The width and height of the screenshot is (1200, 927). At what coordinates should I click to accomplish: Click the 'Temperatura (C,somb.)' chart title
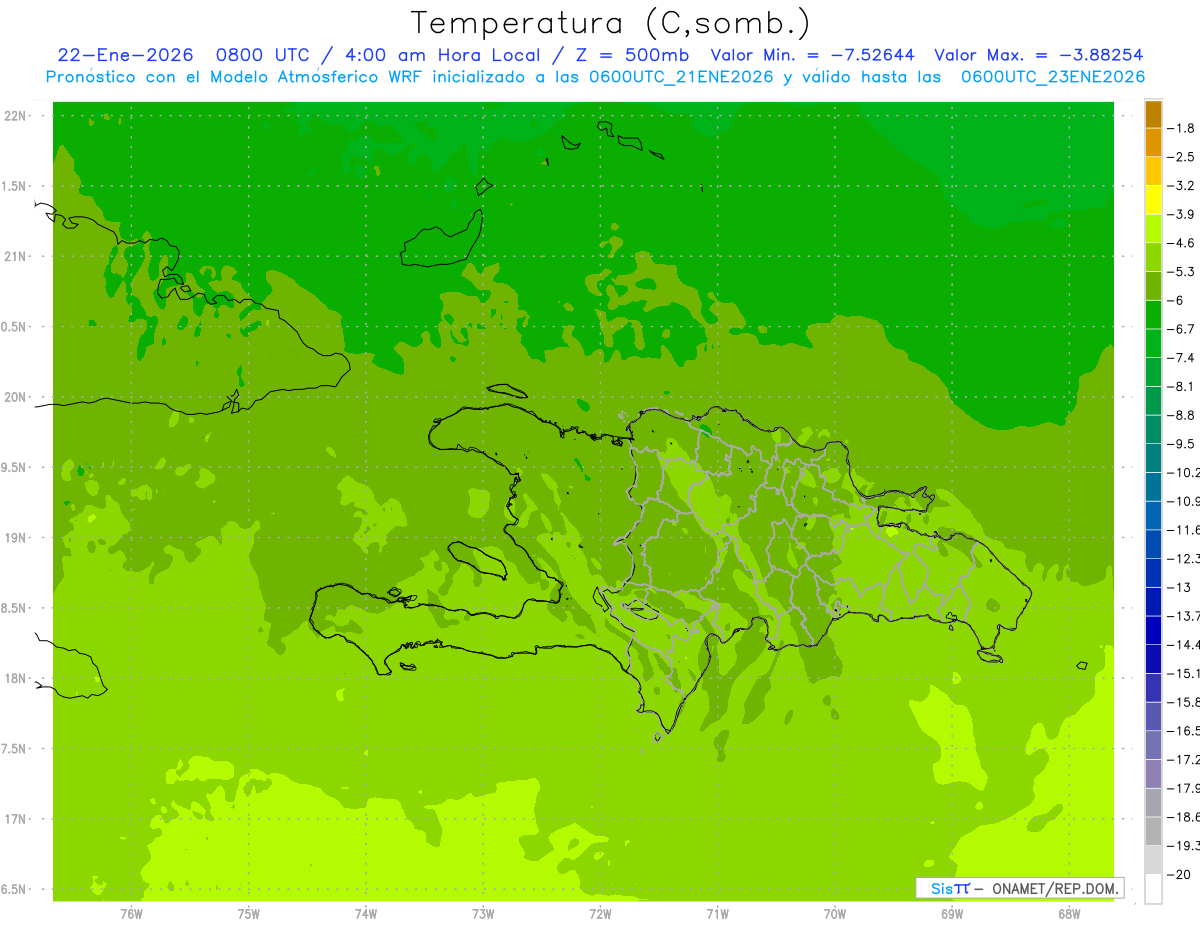coord(610,23)
